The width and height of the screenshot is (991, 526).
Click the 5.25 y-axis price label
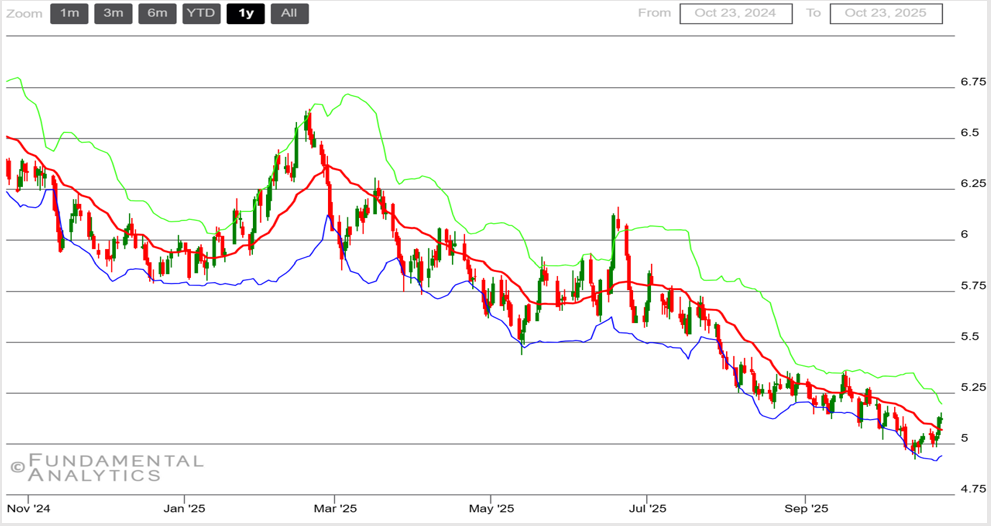[972, 387]
